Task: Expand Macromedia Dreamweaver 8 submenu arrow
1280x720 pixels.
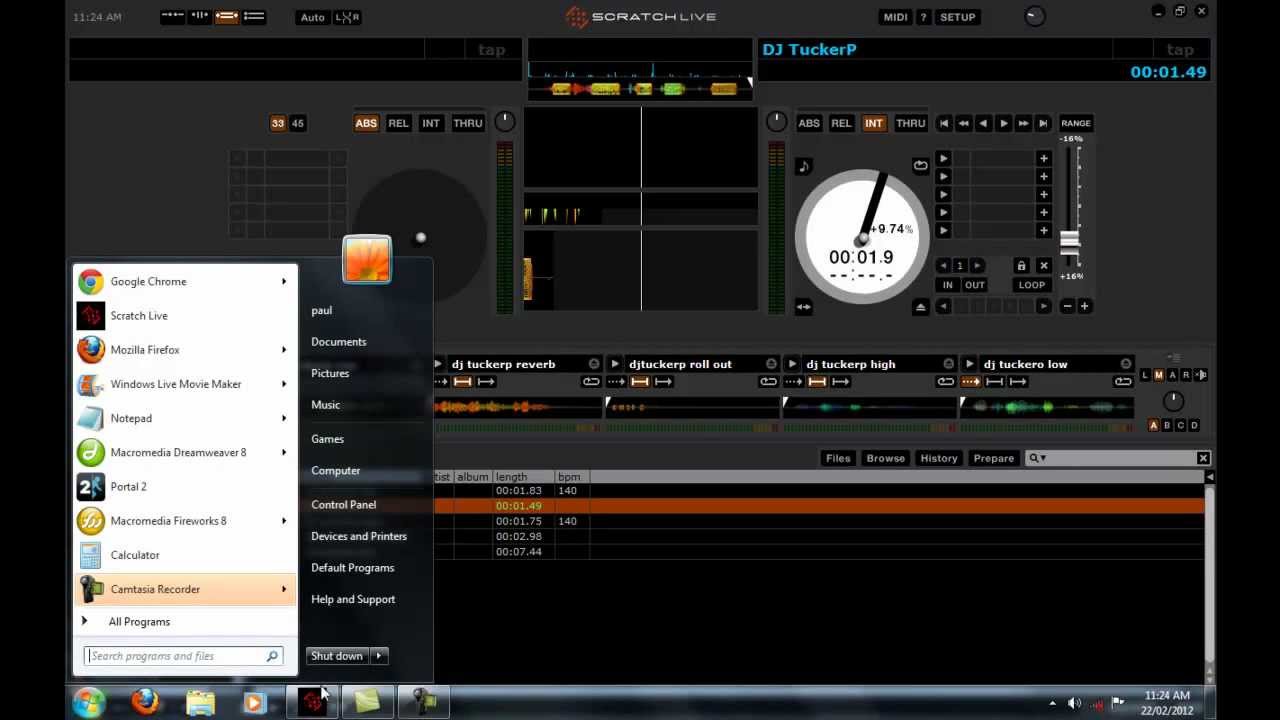Action: (x=284, y=452)
